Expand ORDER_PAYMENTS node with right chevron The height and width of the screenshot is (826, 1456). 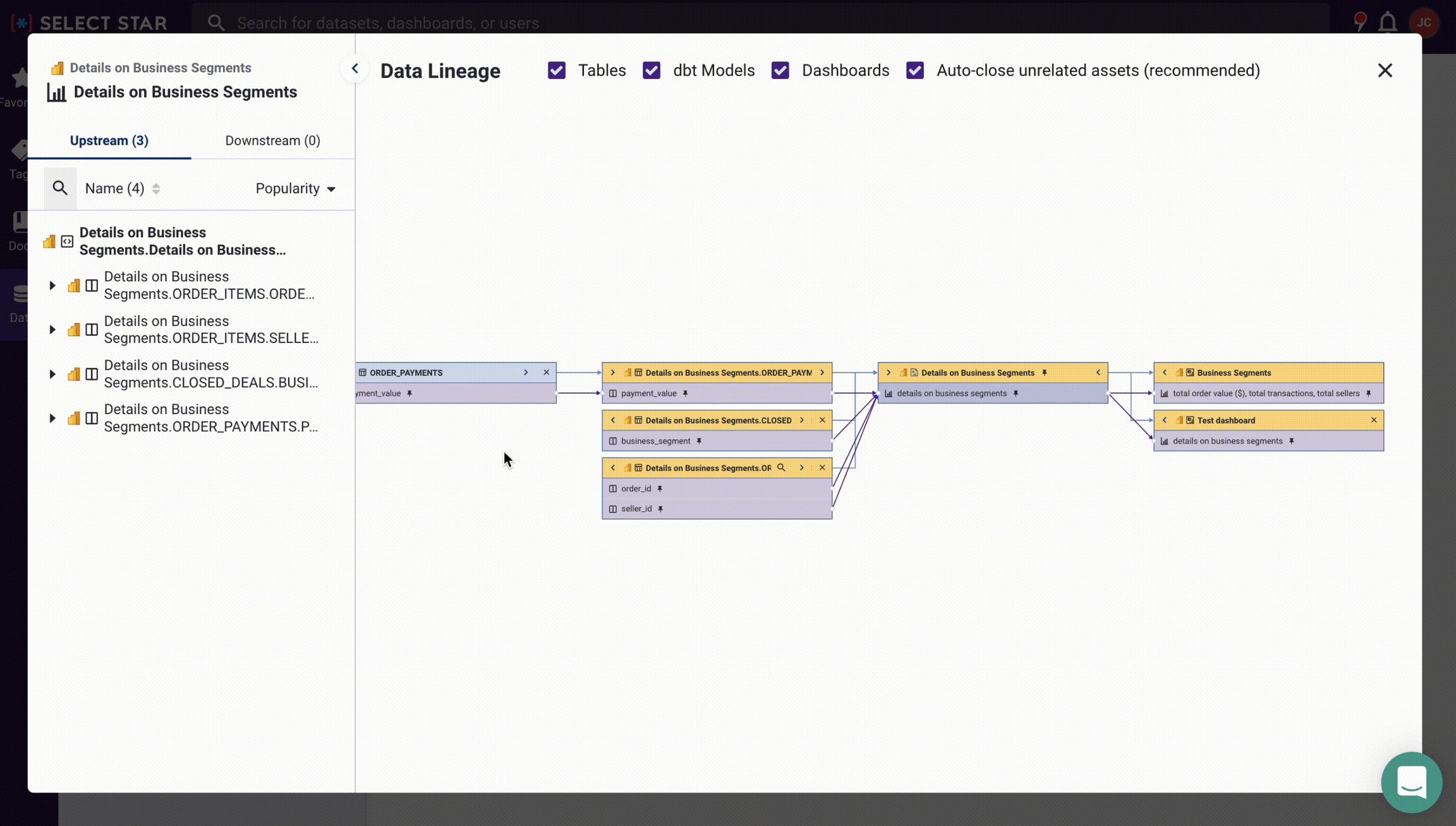(526, 373)
